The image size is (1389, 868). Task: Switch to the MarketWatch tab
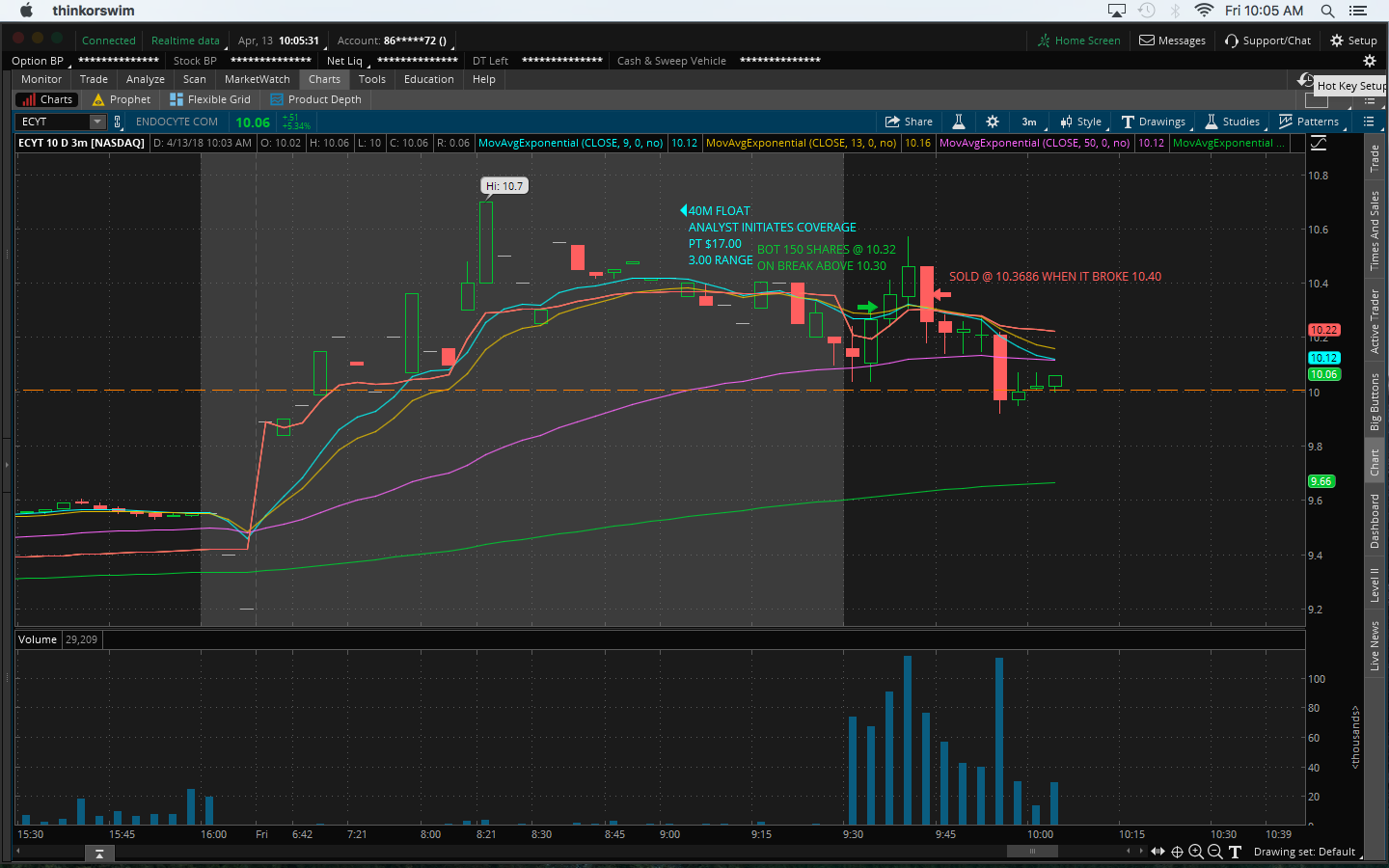pos(258,79)
